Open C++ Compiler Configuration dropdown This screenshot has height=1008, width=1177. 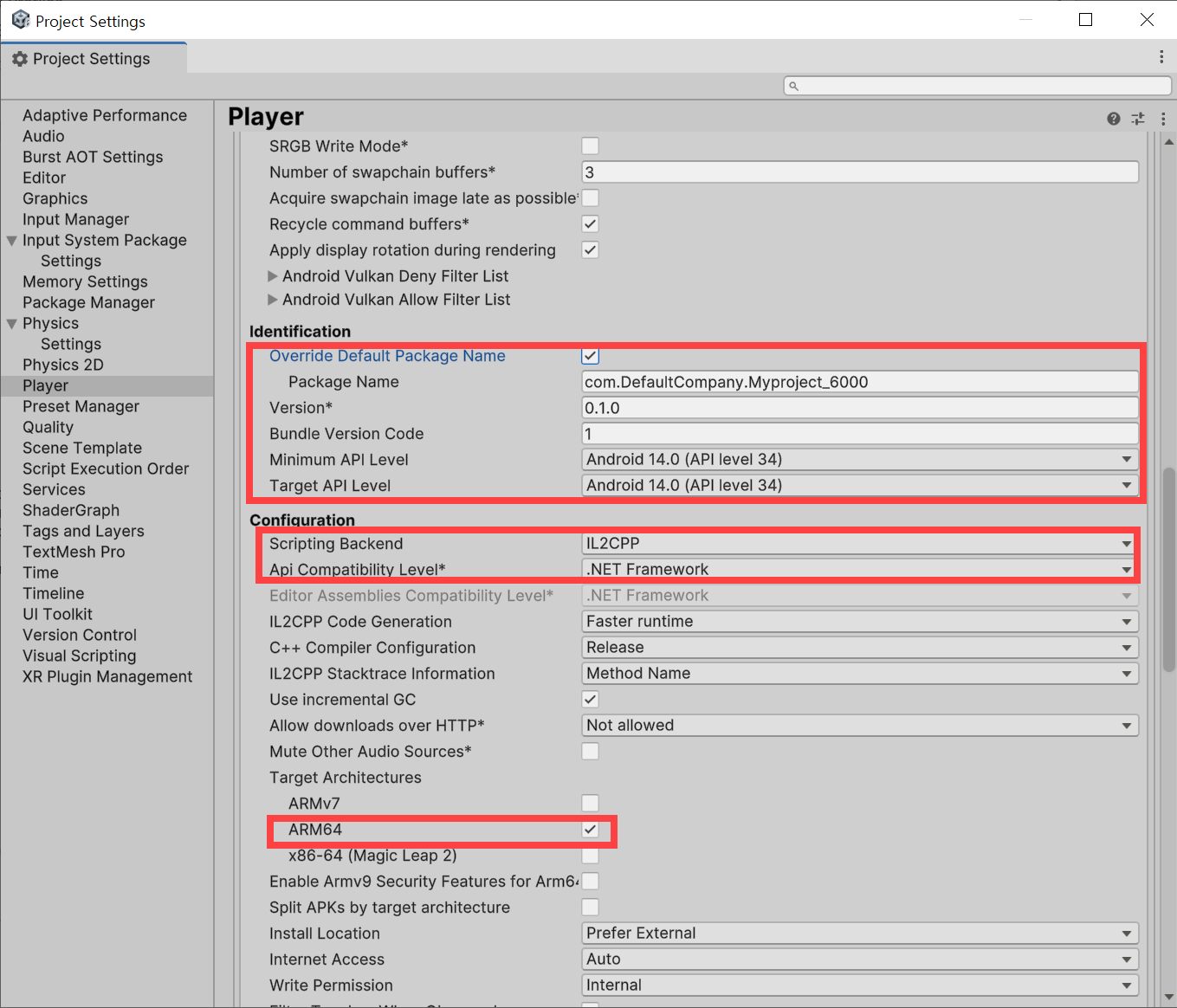[x=860, y=648]
